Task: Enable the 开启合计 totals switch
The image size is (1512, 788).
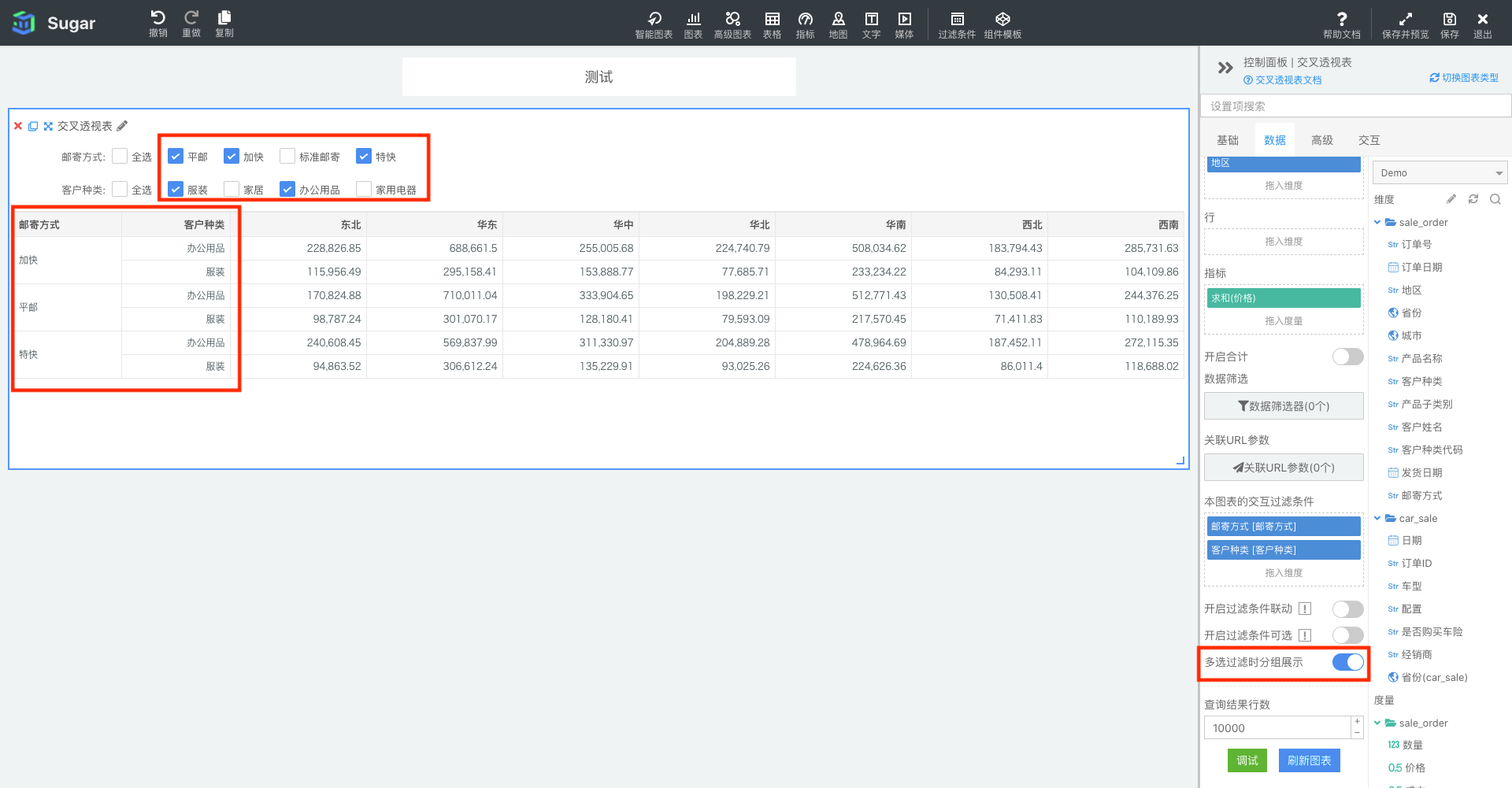Action: pyautogui.click(x=1347, y=357)
